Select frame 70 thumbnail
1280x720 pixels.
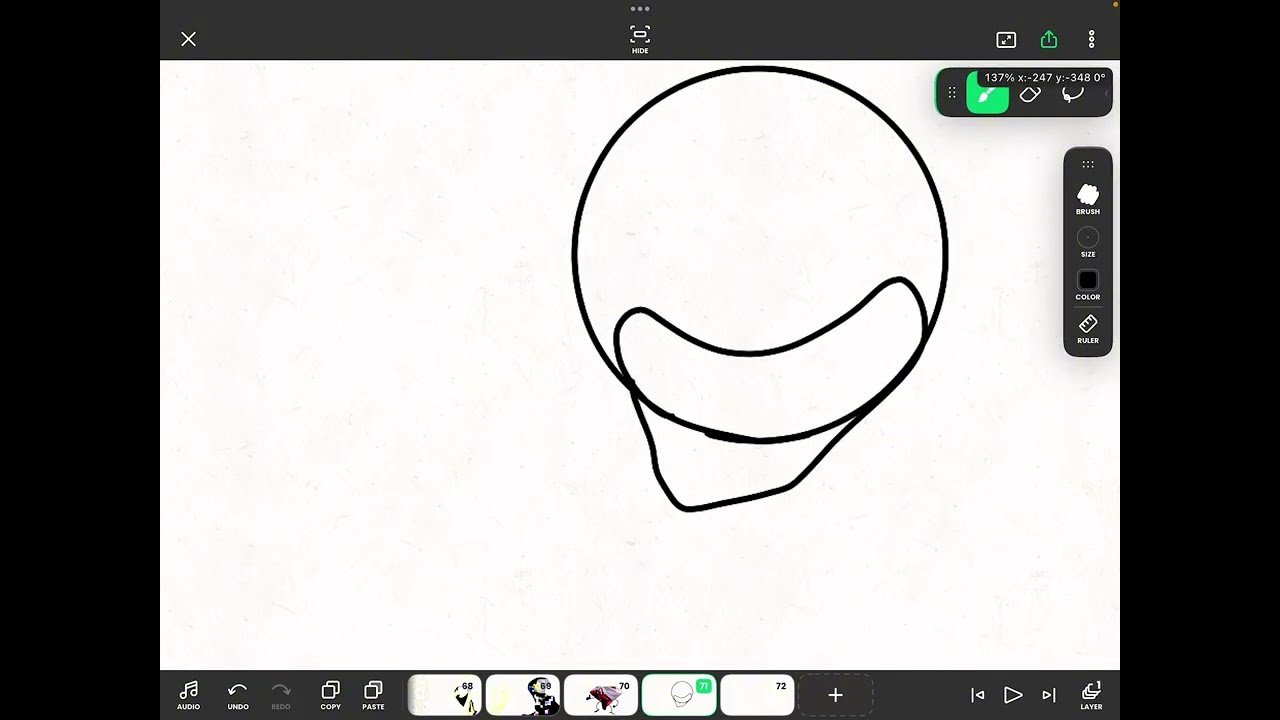(601, 696)
